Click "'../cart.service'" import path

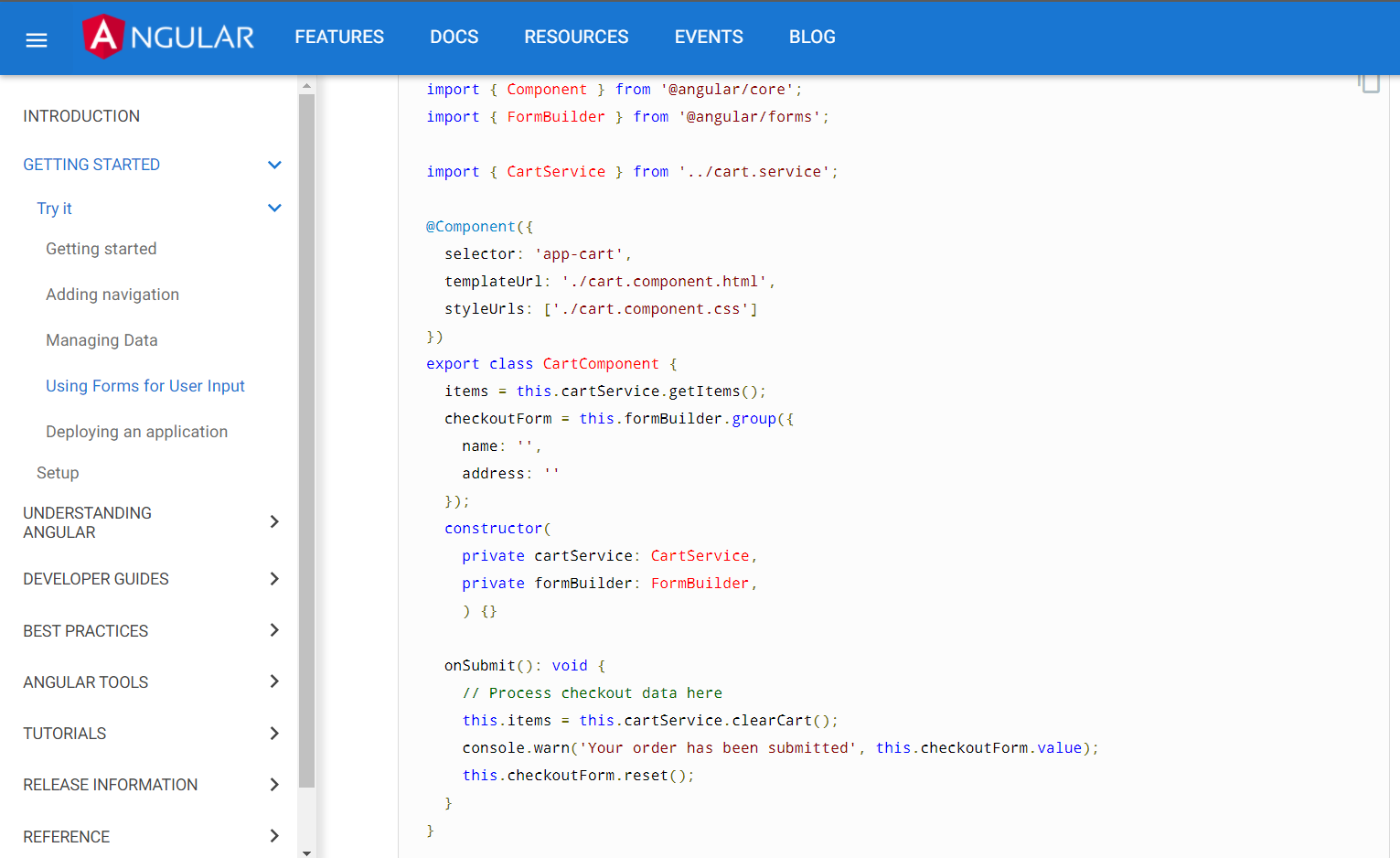tap(754, 172)
